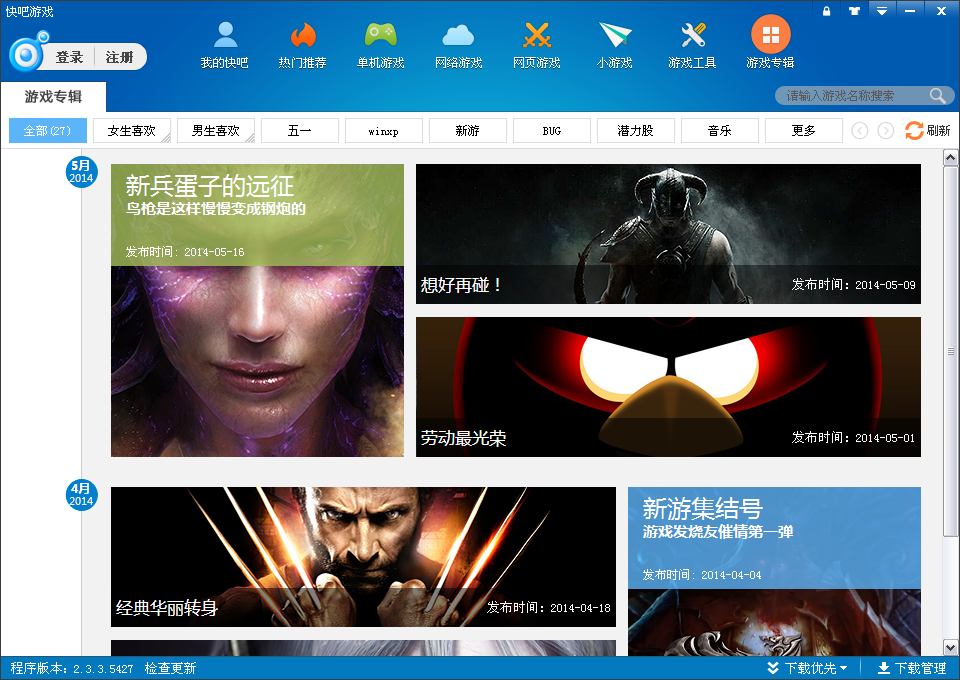960x680 pixels.
Task: Click 注册 to register
Action: click(119, 58)
